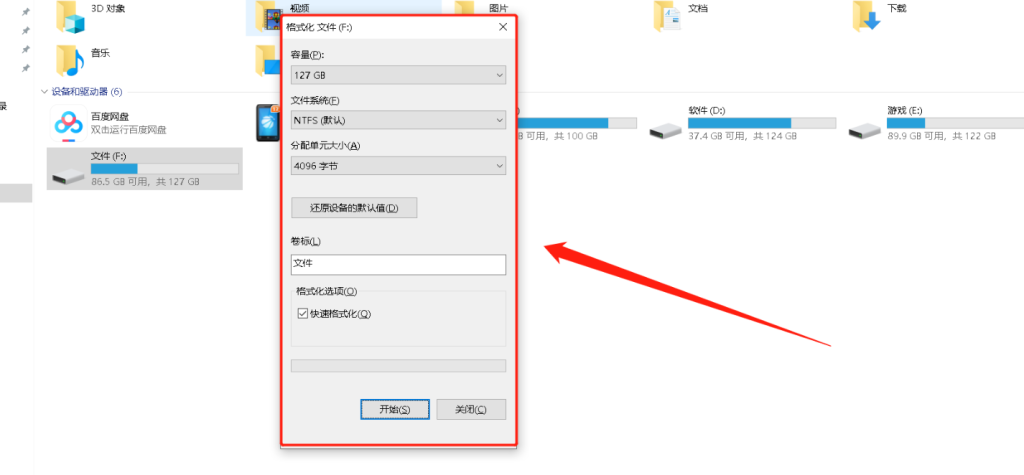Click the 关闭(C) close button

pos(471,410)
